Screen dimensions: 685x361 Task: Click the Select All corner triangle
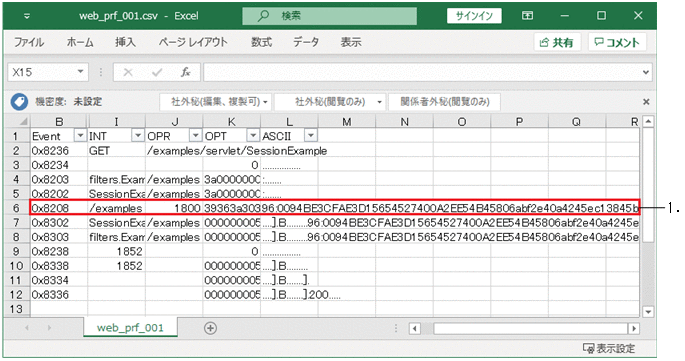coord(23,121)
